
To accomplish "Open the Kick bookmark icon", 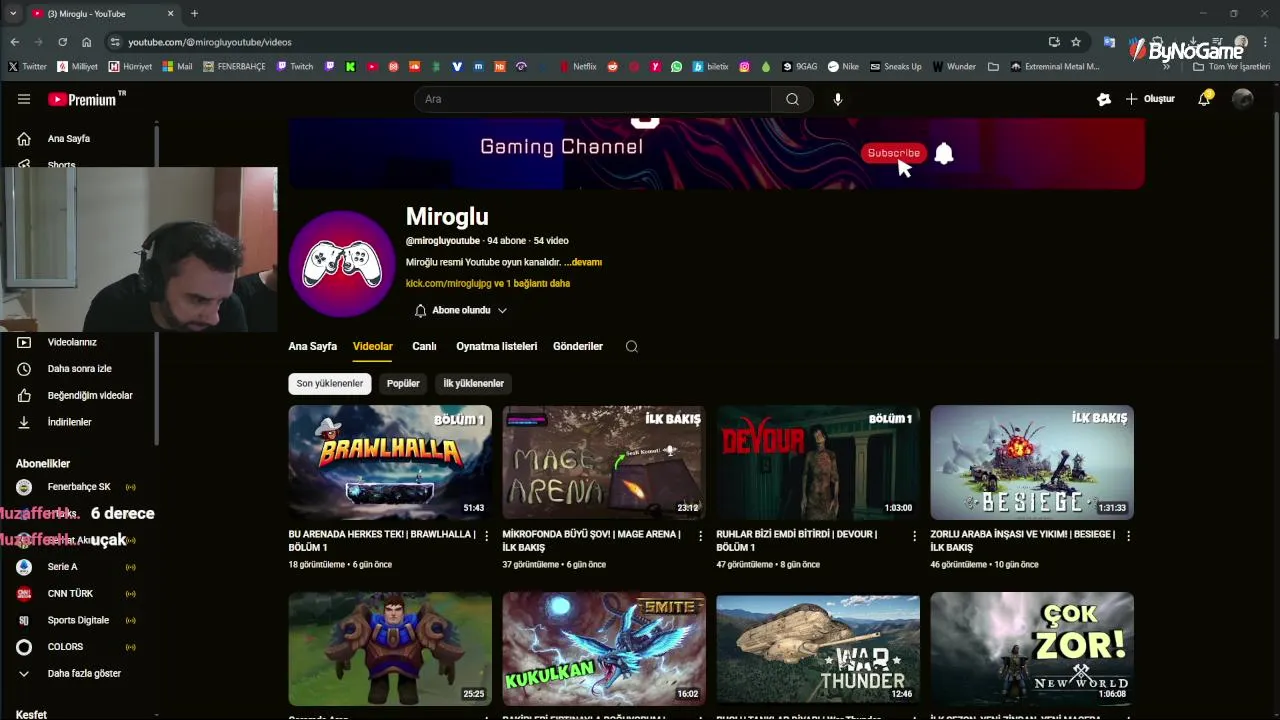I will tap(350, 67).
